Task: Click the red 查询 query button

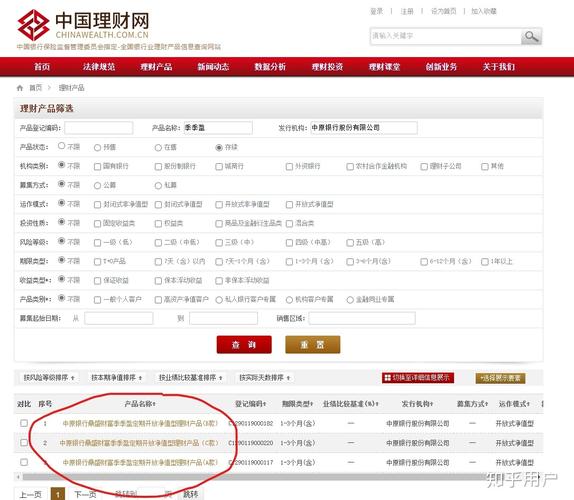Action: click(244, 344)
